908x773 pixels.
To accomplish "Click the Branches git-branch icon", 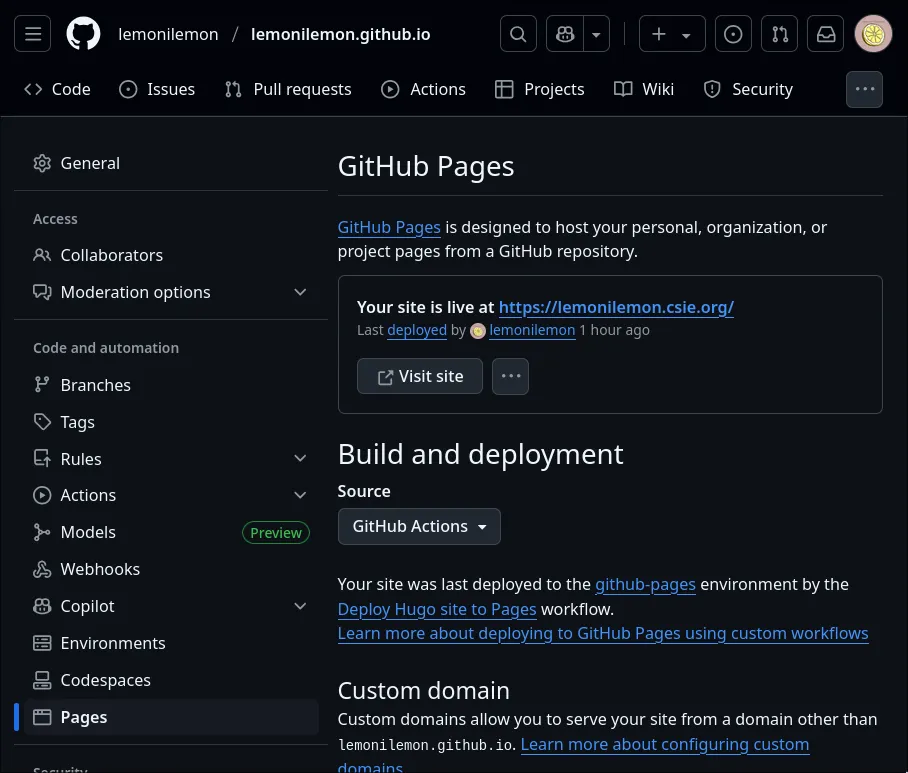I will click(x=42, y=385).
